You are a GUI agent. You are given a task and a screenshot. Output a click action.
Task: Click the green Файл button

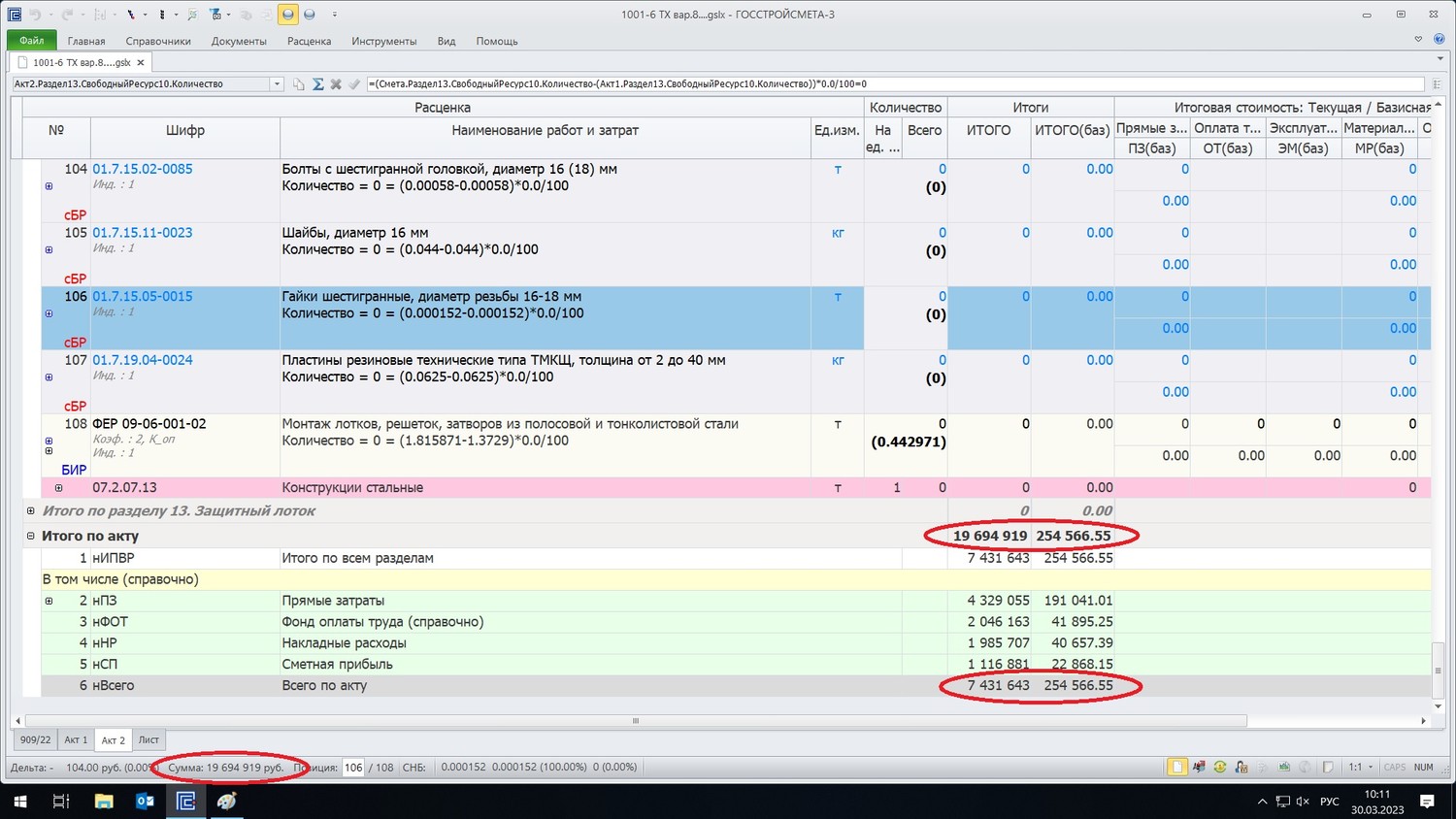pyautogui.click(x=31, y=41)
